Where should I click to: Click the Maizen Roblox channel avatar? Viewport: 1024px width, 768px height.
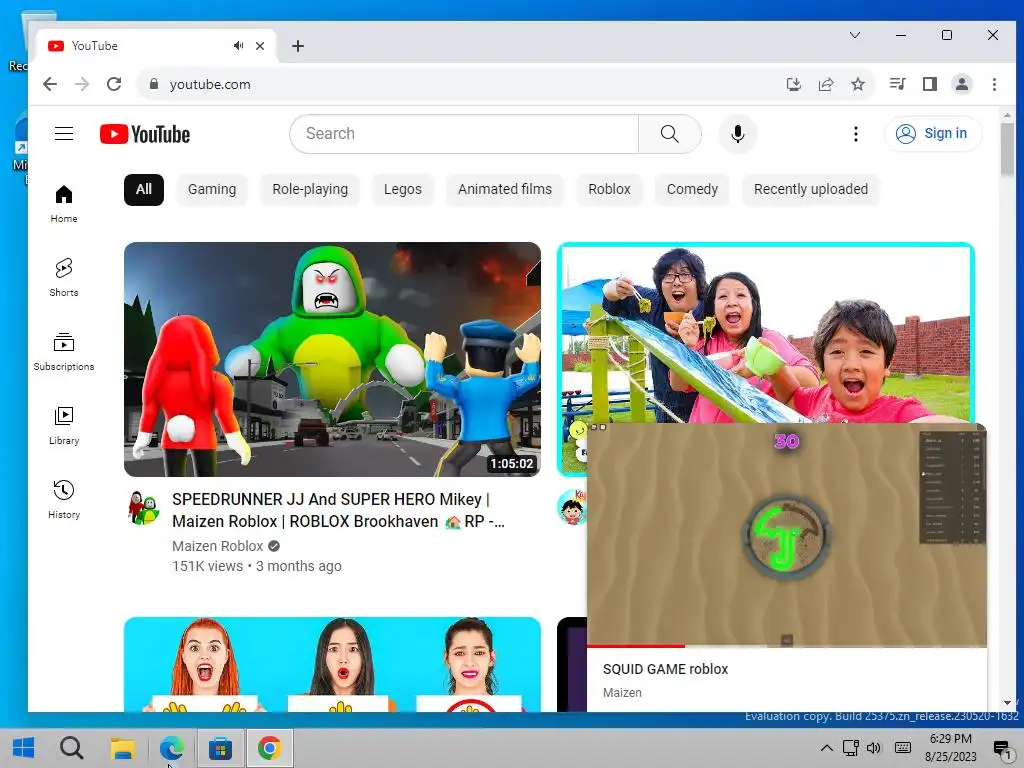[144, 507]
